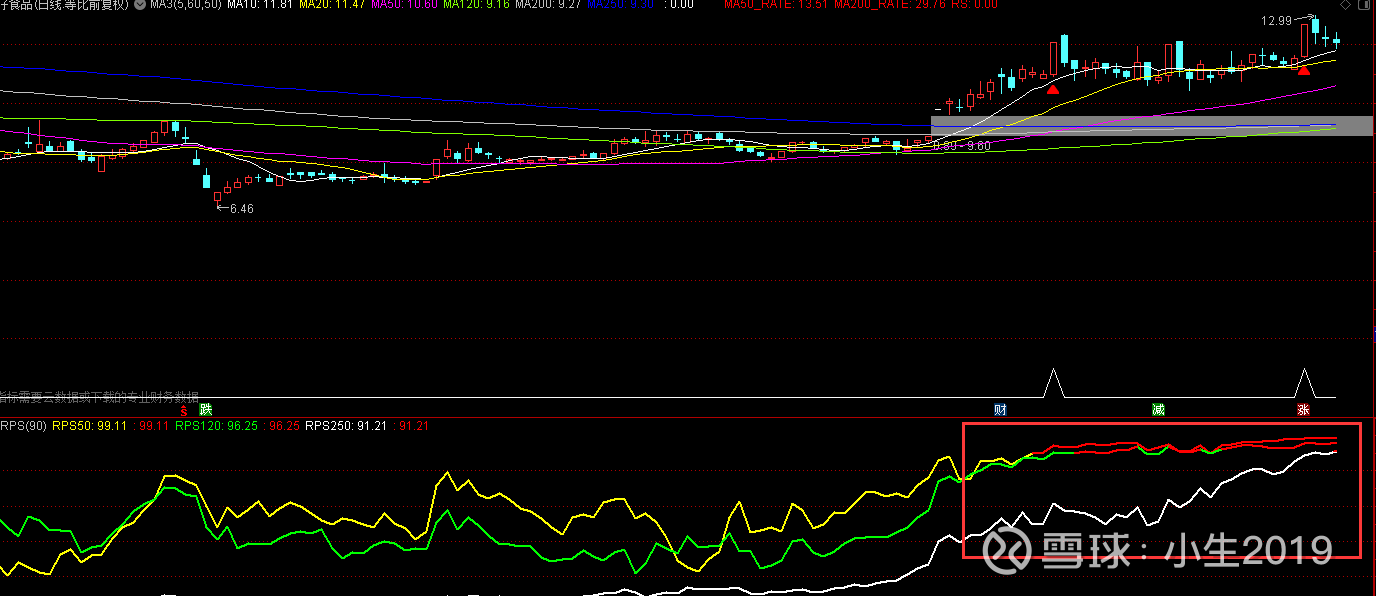Click the green RPS120: 96.25 value
This screenshot has width=1376, height=596.
pos(216,426)
